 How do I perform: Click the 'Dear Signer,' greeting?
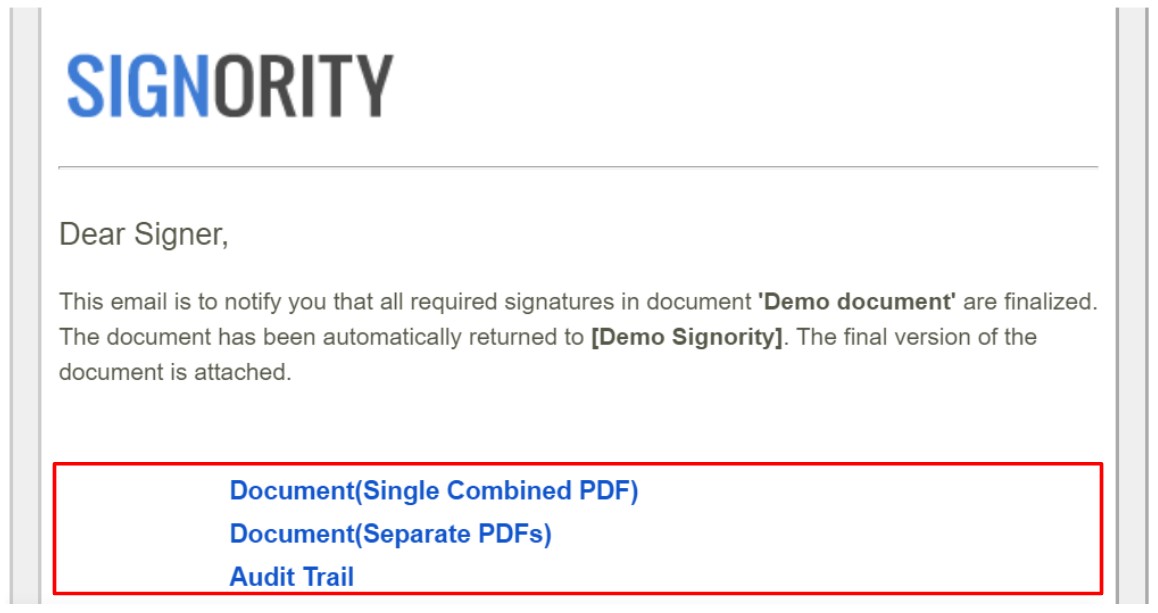coord(144,235)
